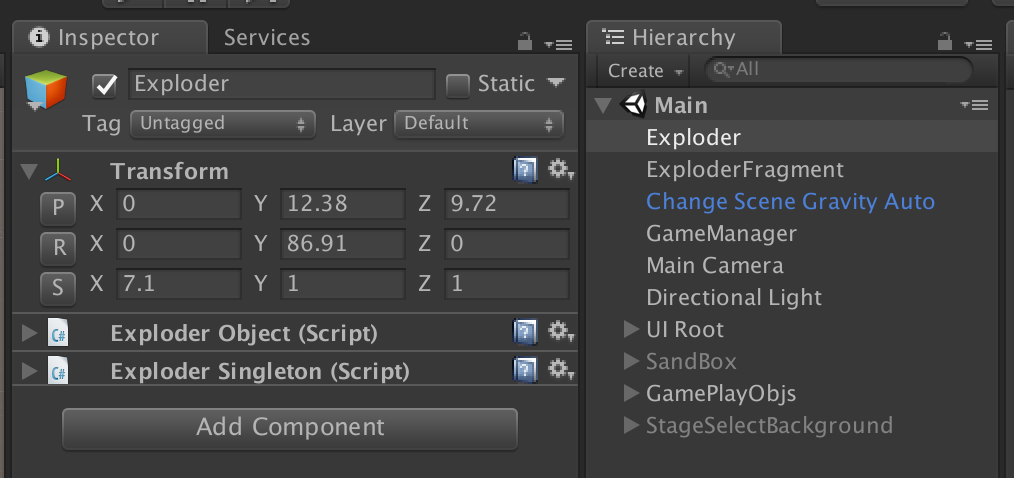Screen dimensions: 1014x478
Task: Click the Add Component button
Action: coord(290,428)
